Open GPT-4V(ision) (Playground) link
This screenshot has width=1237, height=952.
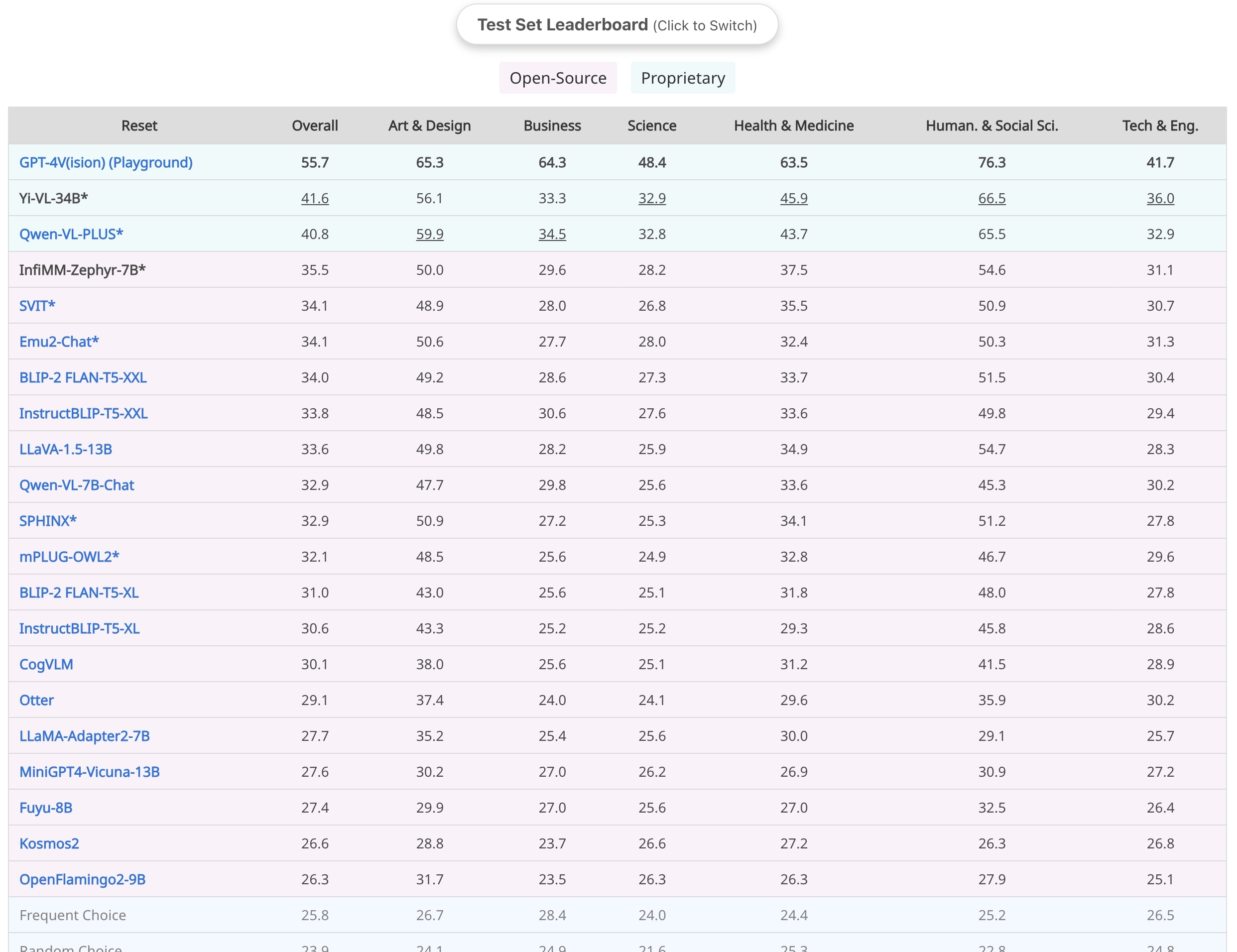106,162
